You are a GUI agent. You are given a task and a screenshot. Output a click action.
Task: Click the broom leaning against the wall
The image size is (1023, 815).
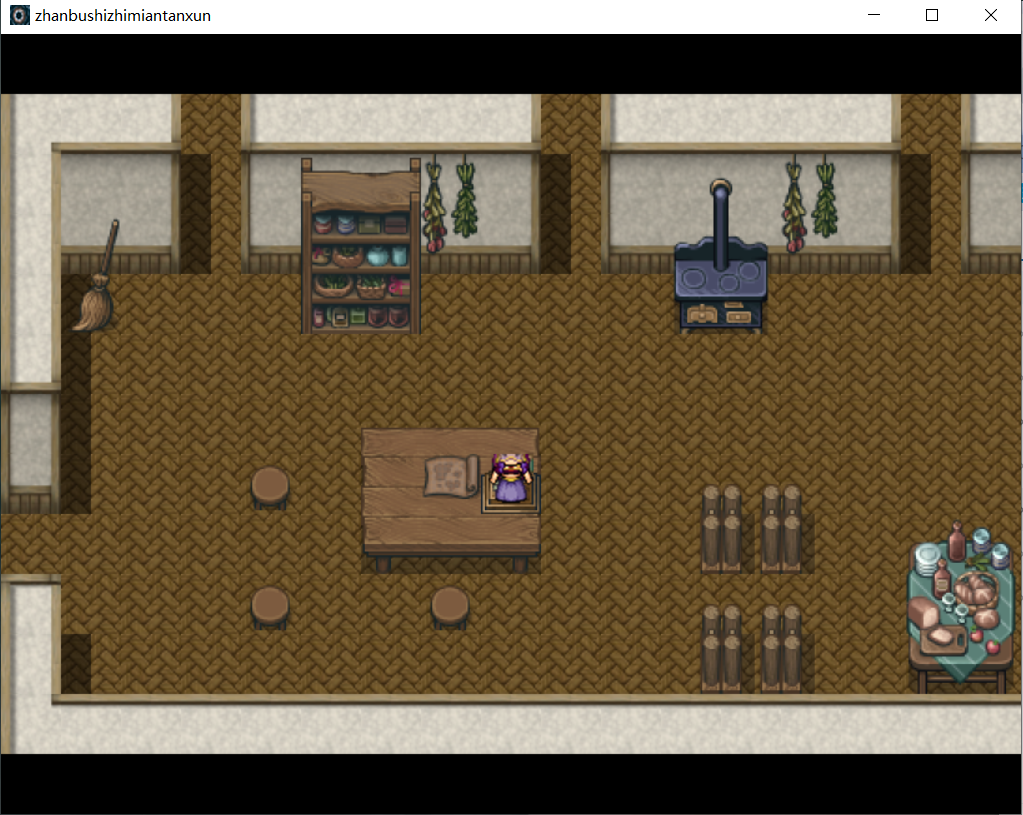click(98, 275)
